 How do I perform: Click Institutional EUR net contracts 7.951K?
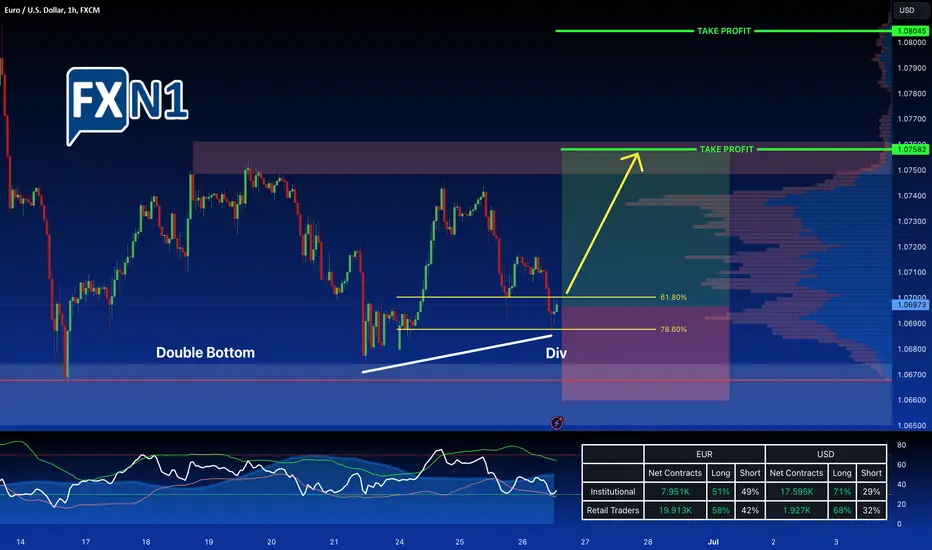(675, 492)
